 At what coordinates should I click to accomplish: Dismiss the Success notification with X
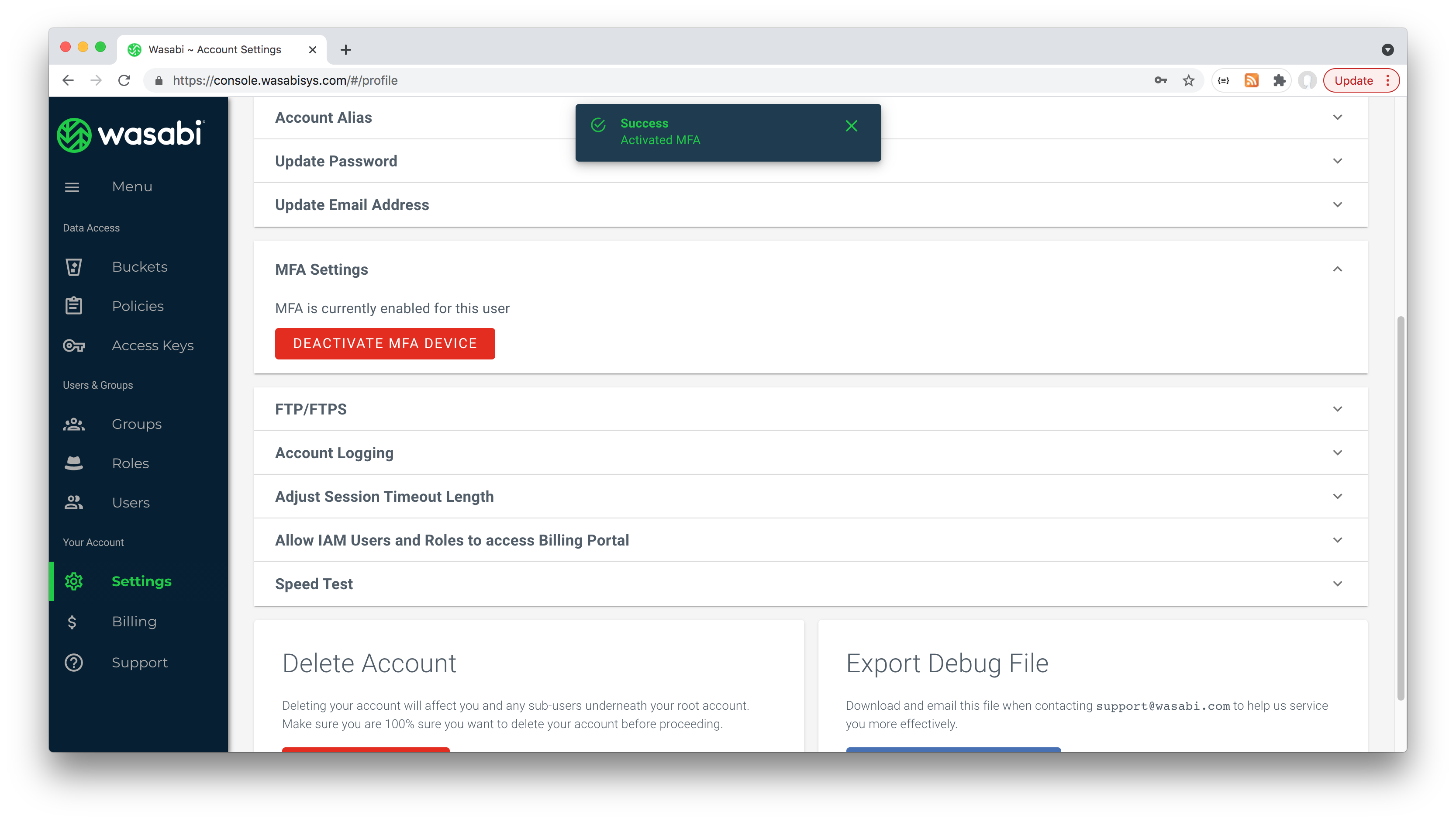tap(851, 126)
